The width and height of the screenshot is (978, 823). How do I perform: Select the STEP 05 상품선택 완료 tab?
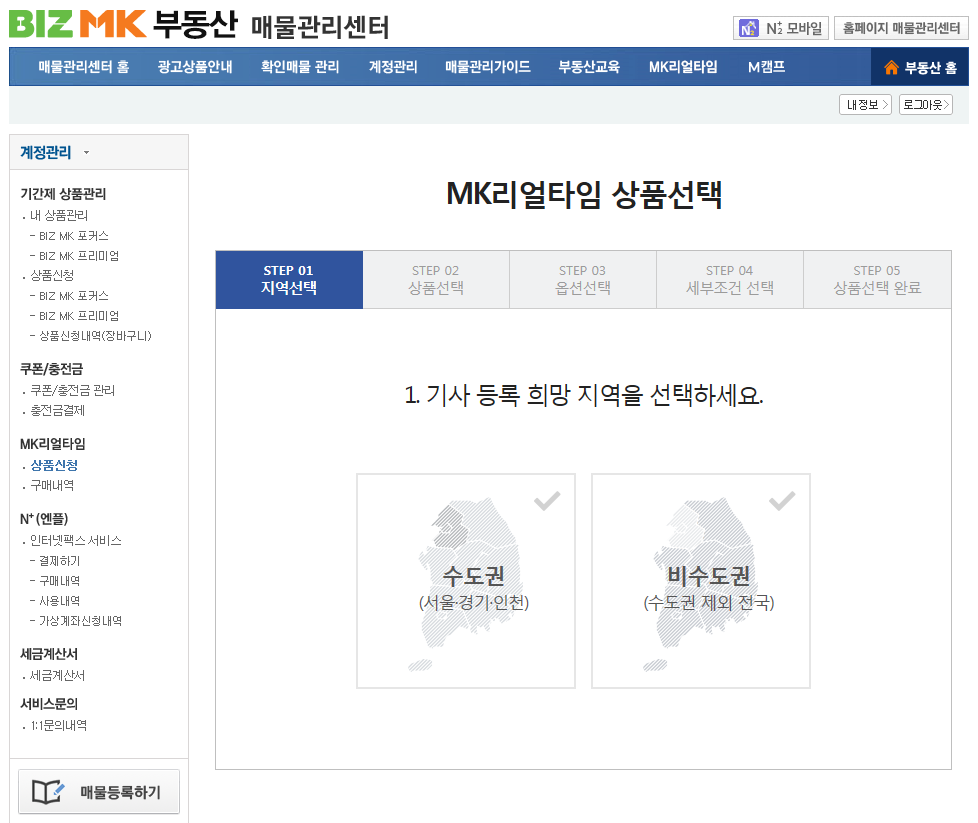tap(878, 280)
